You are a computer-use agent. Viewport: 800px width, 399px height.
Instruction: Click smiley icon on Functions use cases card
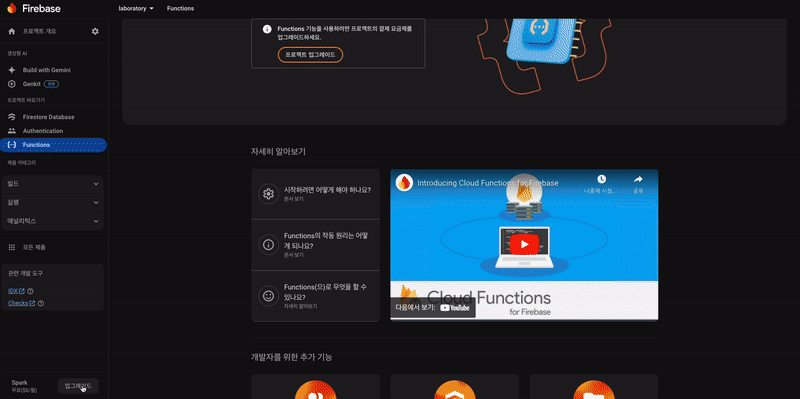tap(268, 296)
